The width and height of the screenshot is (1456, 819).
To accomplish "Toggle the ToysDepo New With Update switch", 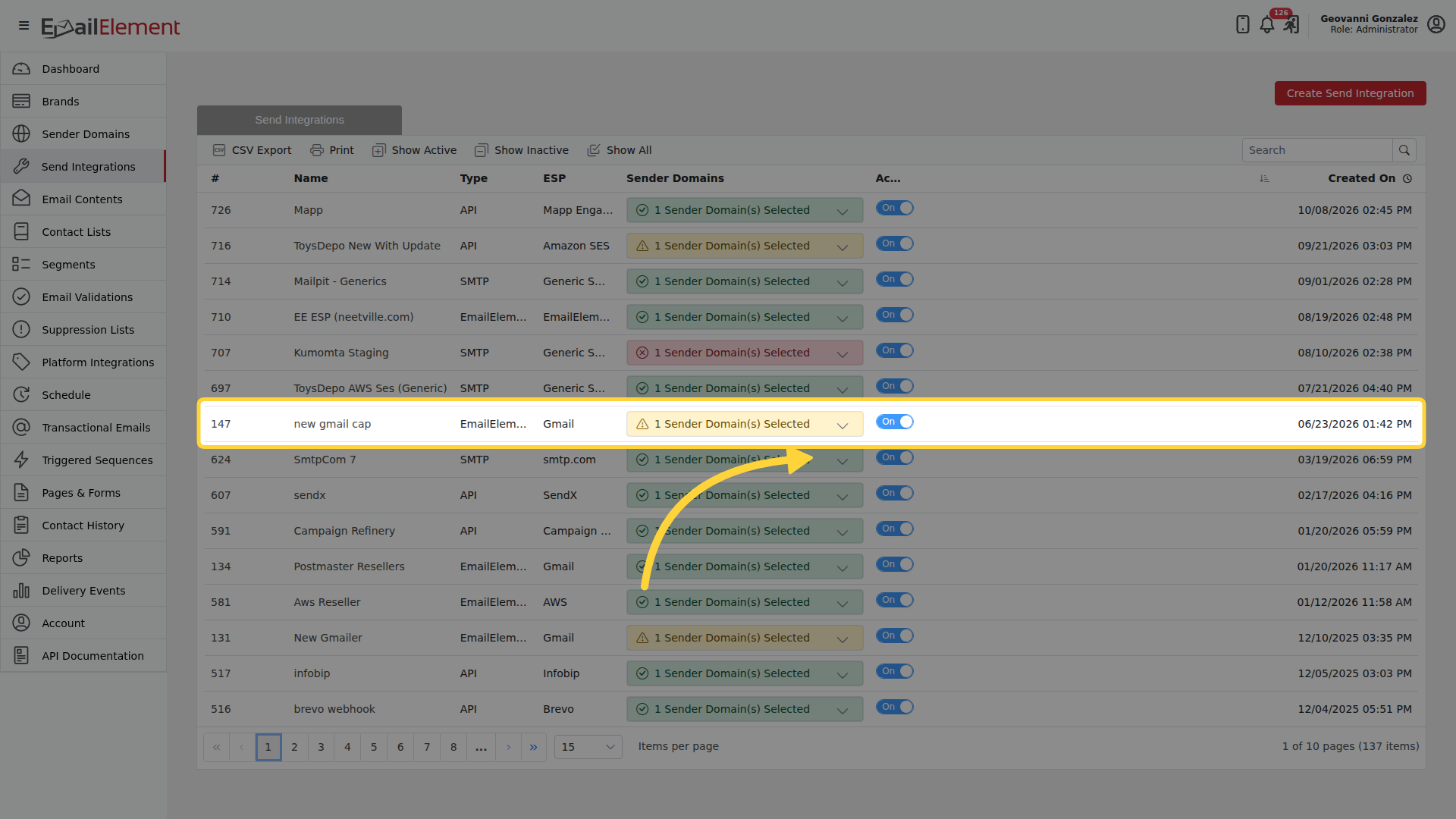I will click(x=895, y=243).
